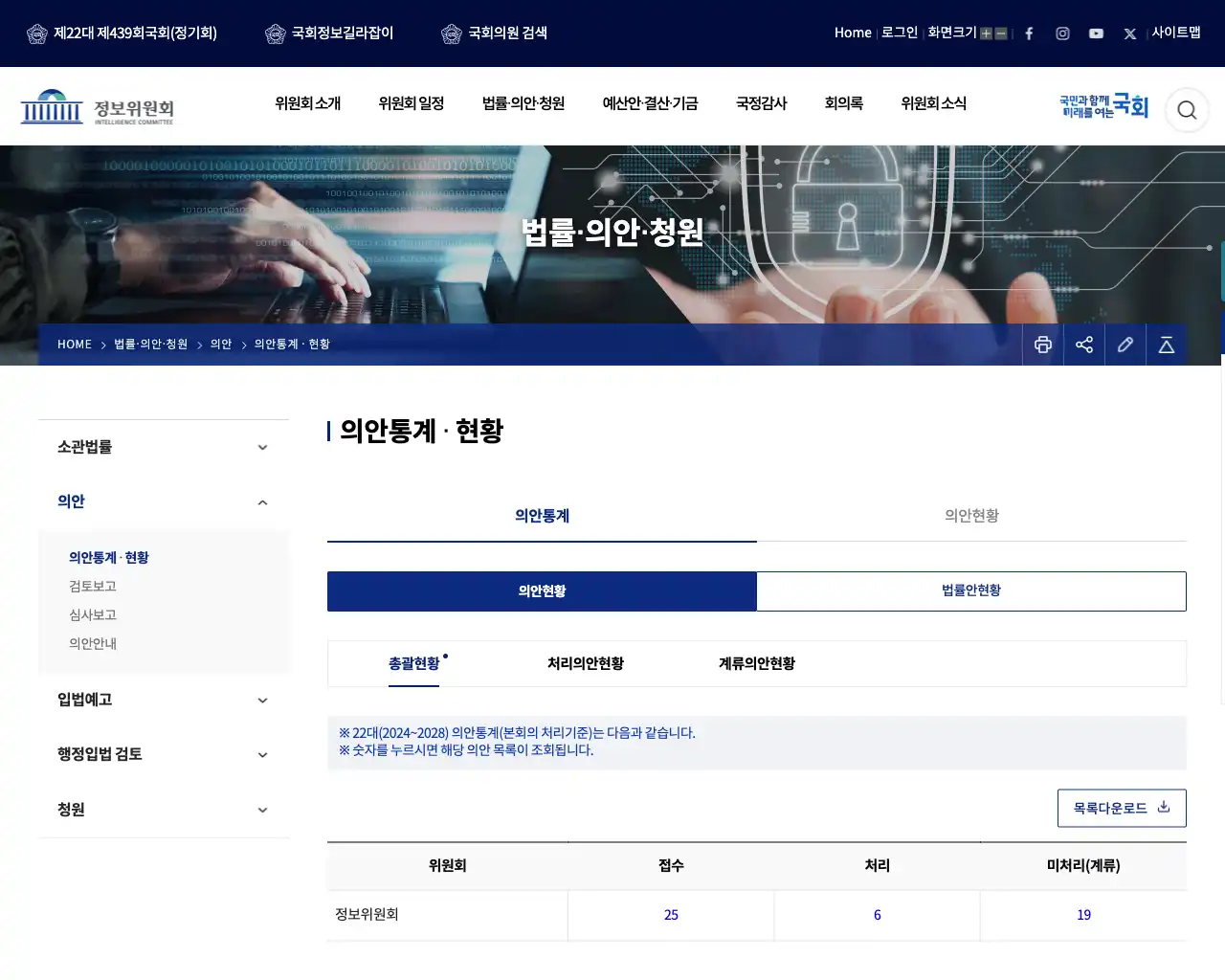
Task: Click emblem icon beside 국회의원 검색
Action: coord(452,33)
